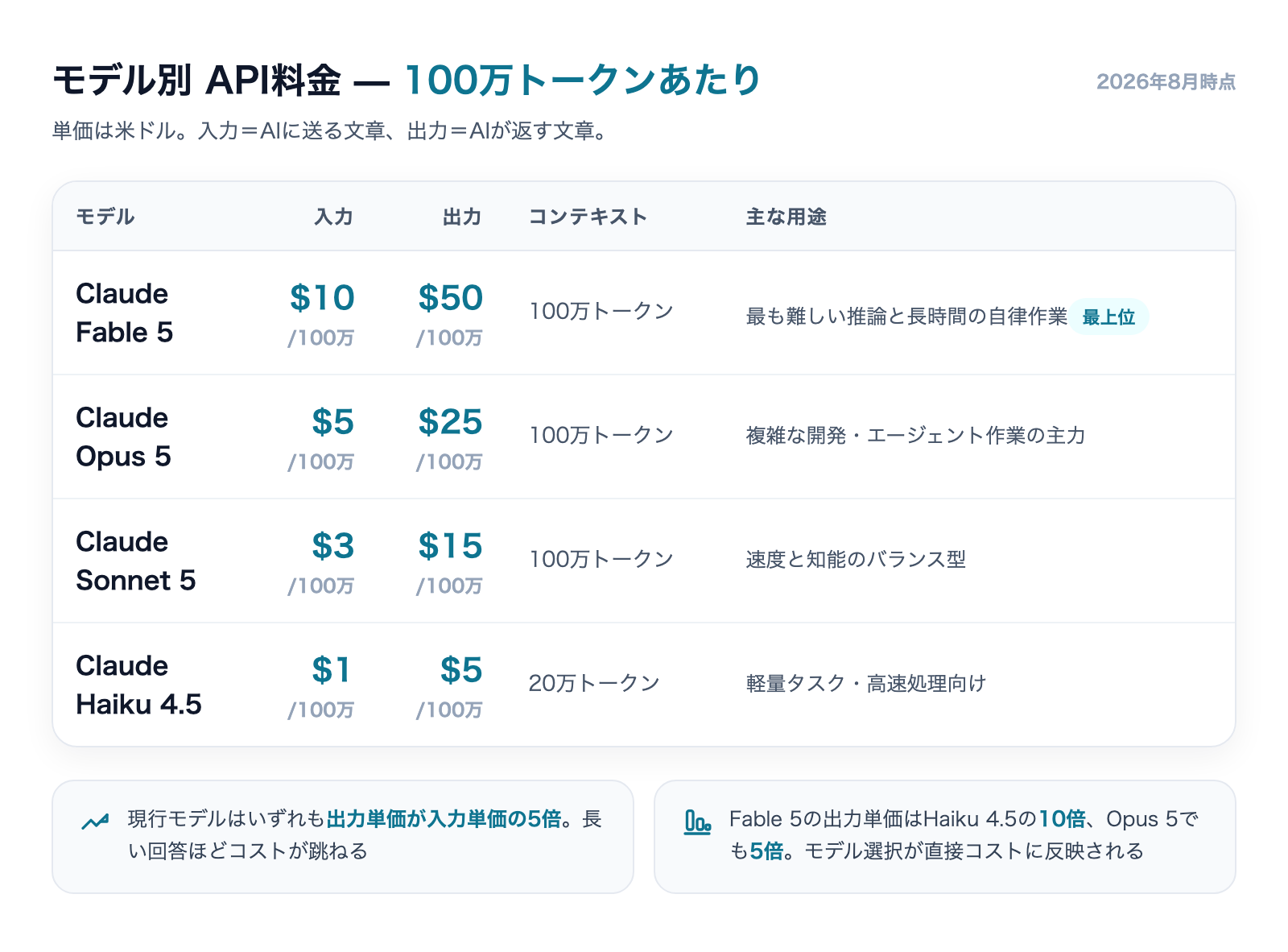
Task: Click 100万トークン context in the Opus 5 row
Action: pos(601,435)
